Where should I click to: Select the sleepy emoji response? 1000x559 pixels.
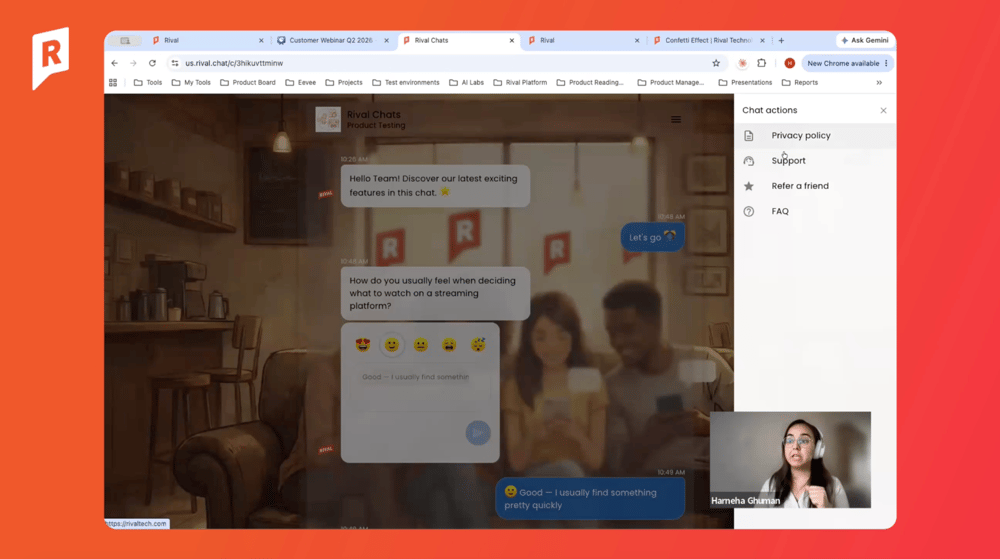tap(478, 345)
